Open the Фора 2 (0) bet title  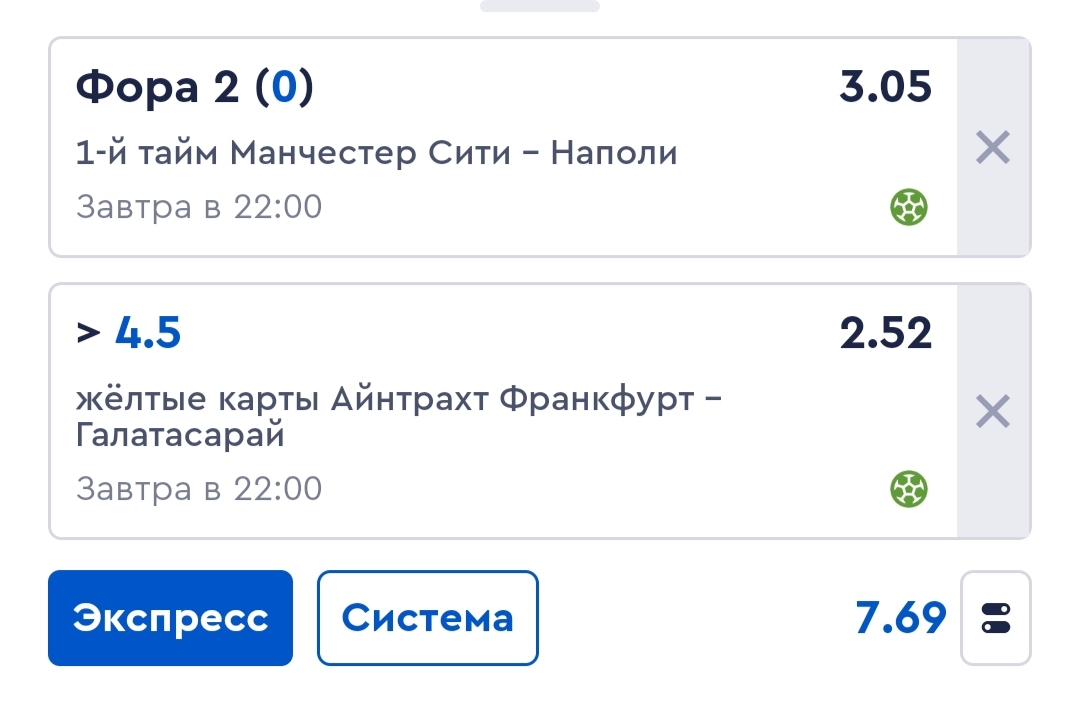pyautogui.click(x=194, y=87)
